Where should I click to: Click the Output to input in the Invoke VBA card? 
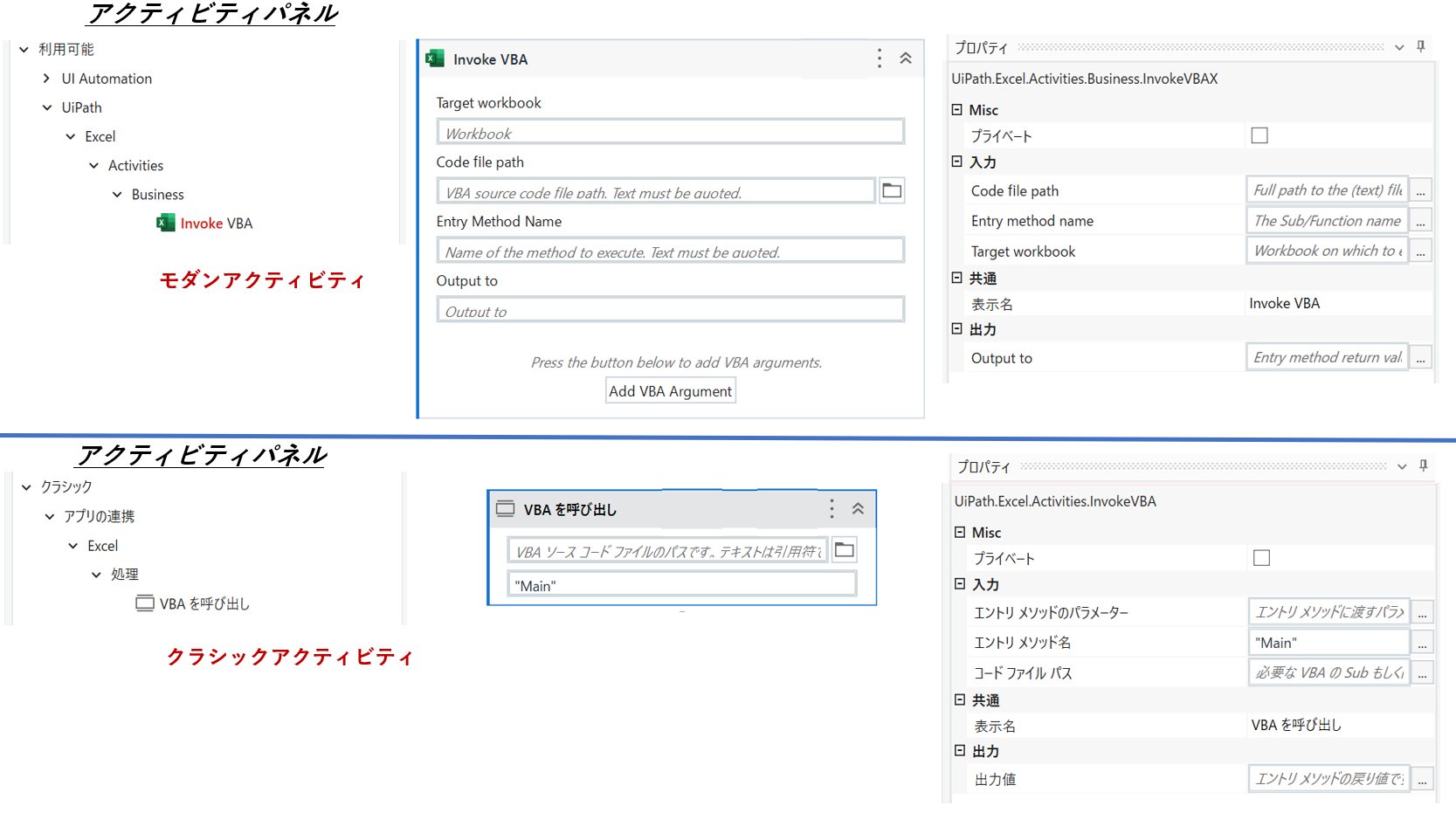[671, 310]
